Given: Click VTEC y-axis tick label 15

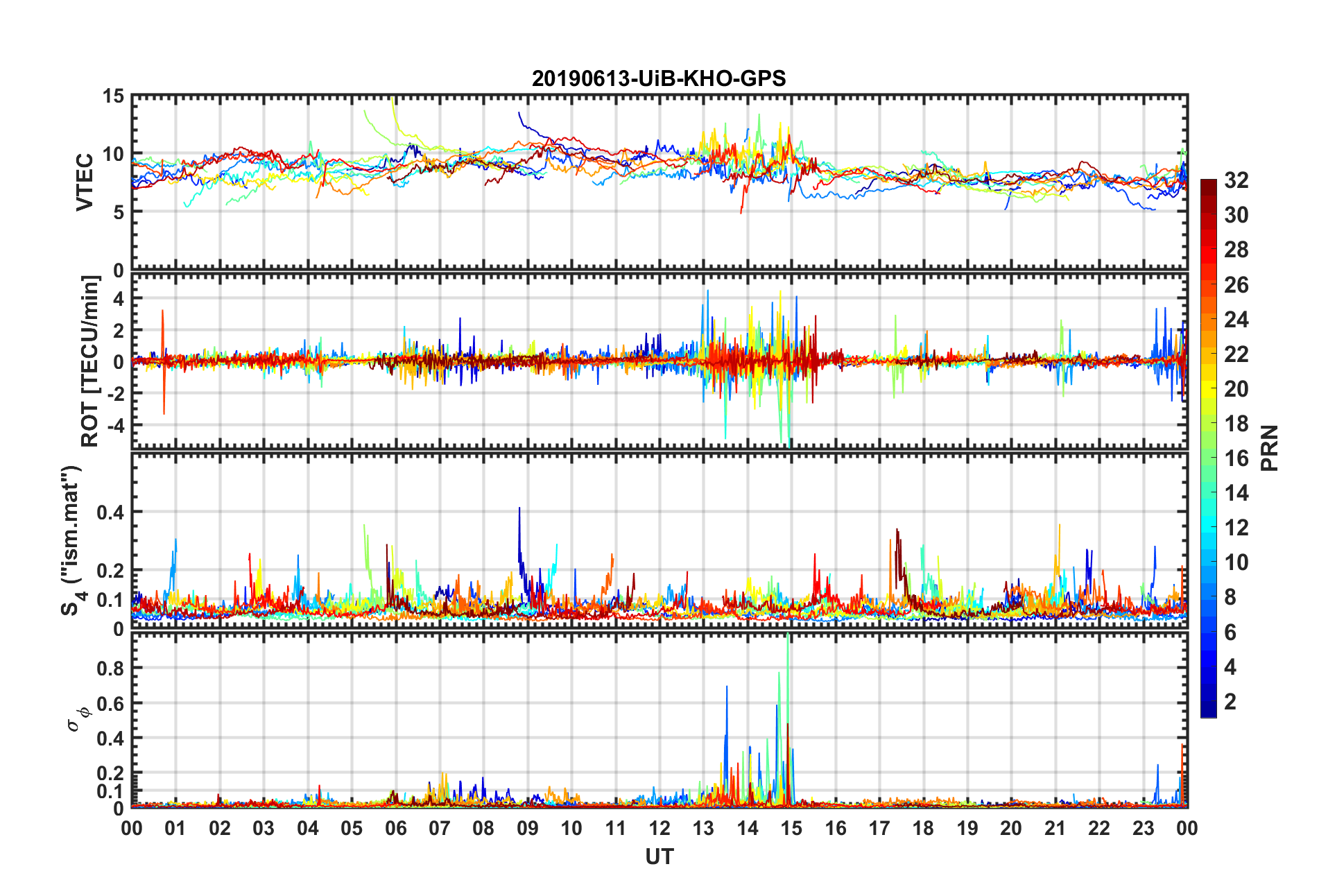Looking at the screenshot, I should 113,96.
